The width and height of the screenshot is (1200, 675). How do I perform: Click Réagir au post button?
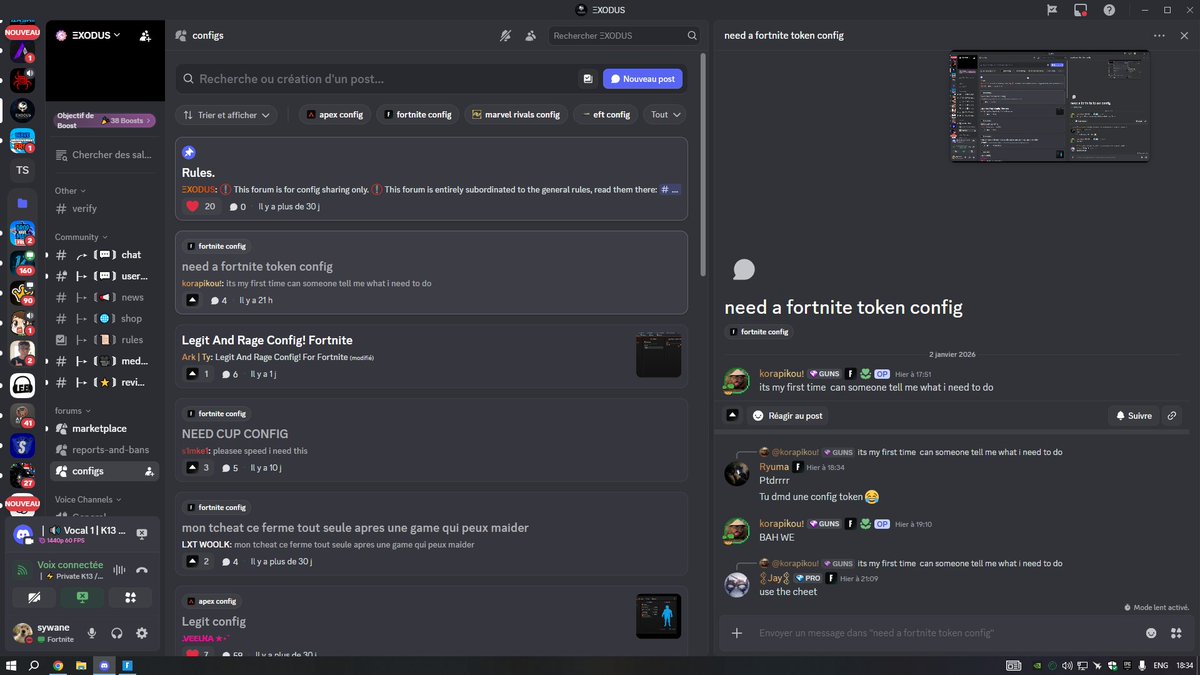tap(788, 415)
